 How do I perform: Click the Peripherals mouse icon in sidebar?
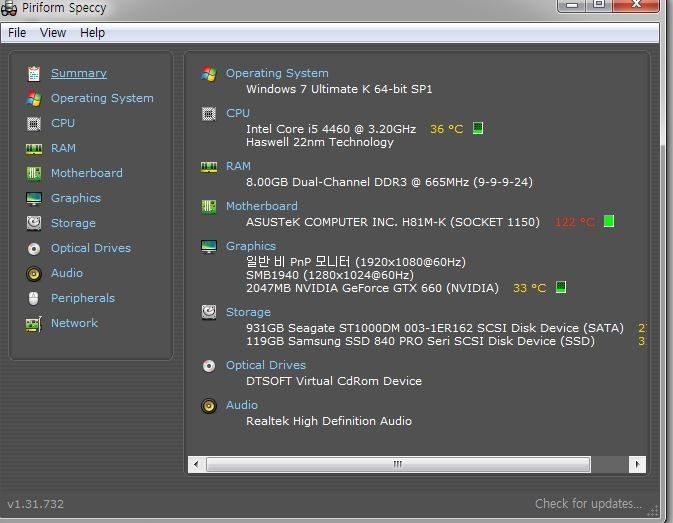coord(34,298)
